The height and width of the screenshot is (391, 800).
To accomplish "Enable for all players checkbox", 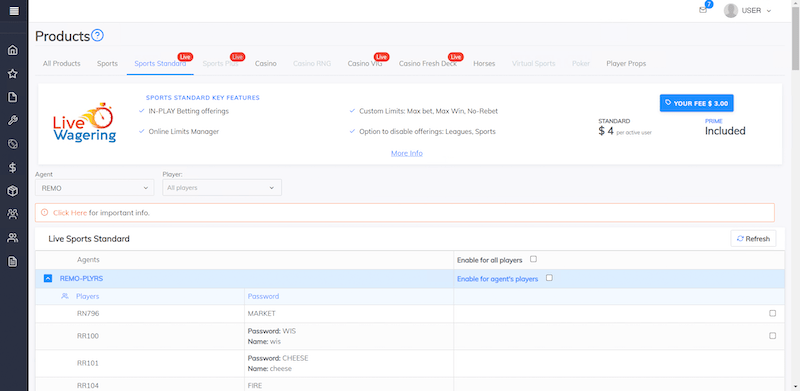I will coord(533,259).
